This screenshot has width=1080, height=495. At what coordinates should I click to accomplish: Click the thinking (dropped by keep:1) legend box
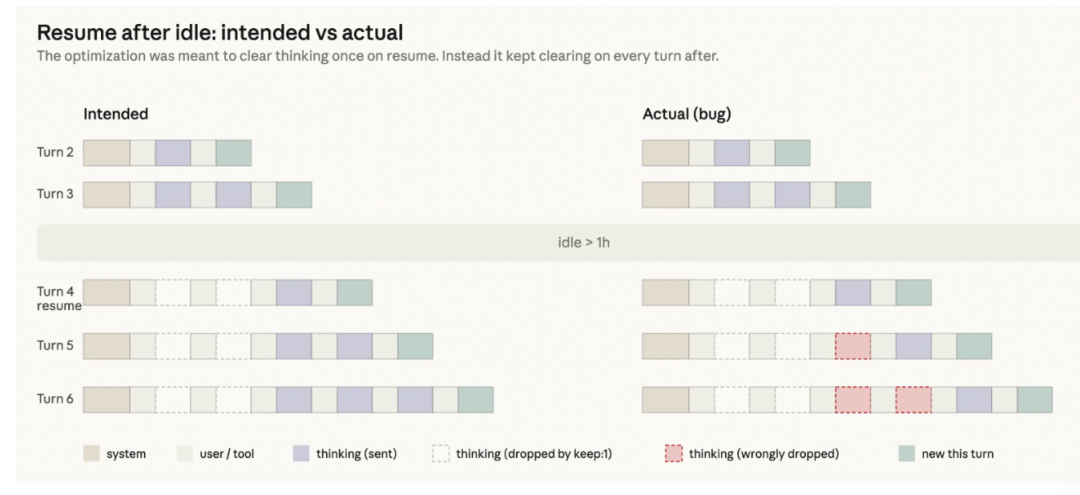(441, 454)
